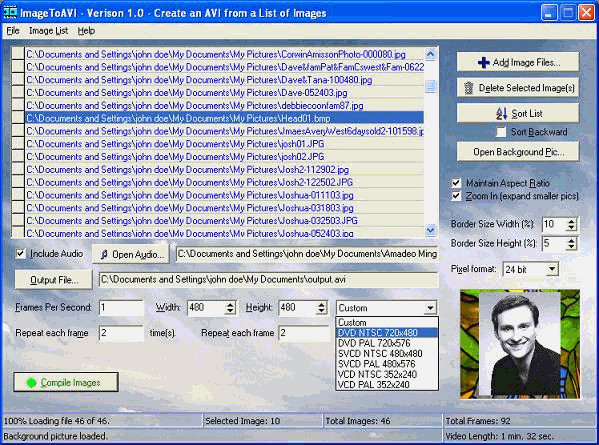This screenshot has height=445, width=599.
Task: Select the josh02.JPG list row
Action: (225, 157)
